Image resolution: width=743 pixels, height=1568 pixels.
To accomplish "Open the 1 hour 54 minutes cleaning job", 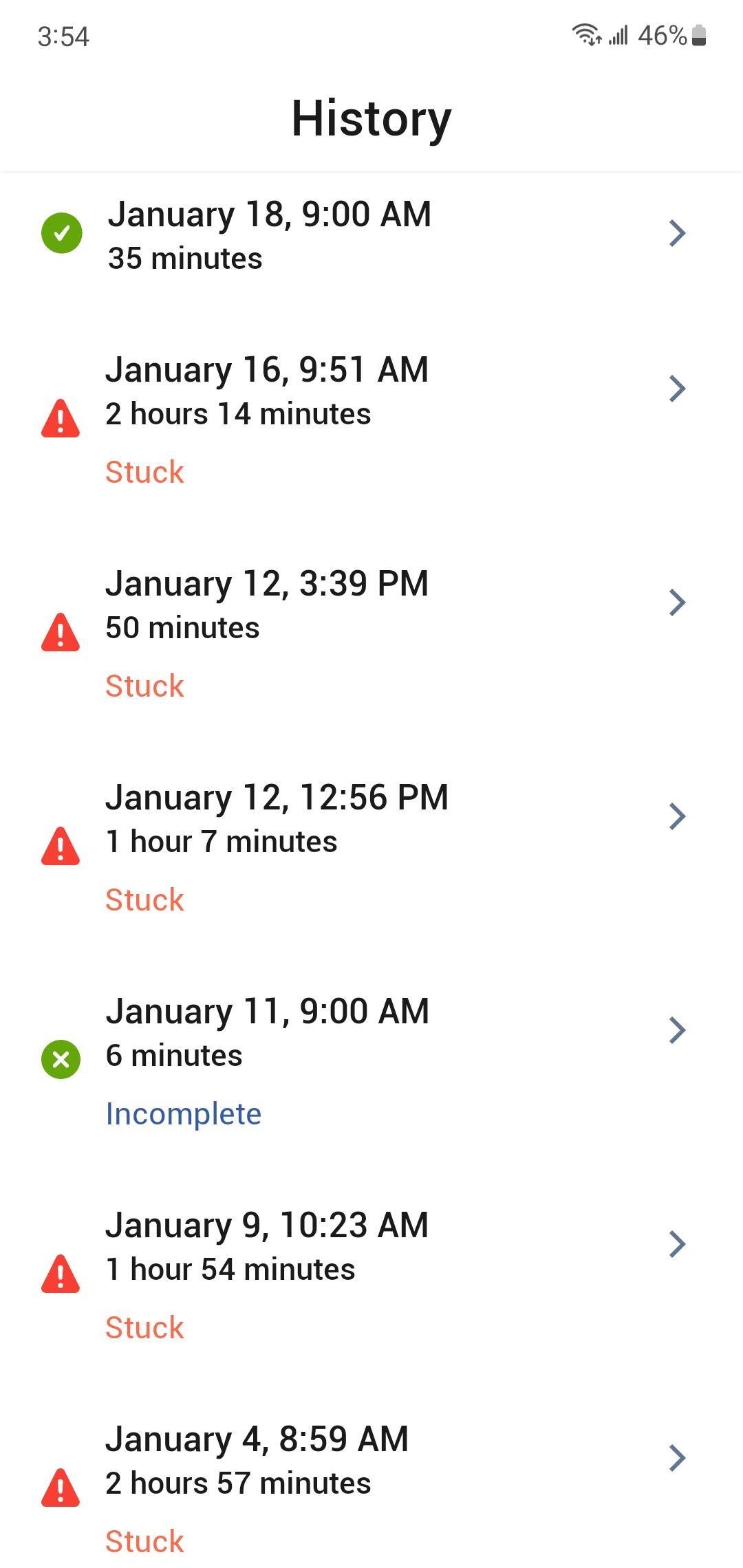I will (230, 1270).
